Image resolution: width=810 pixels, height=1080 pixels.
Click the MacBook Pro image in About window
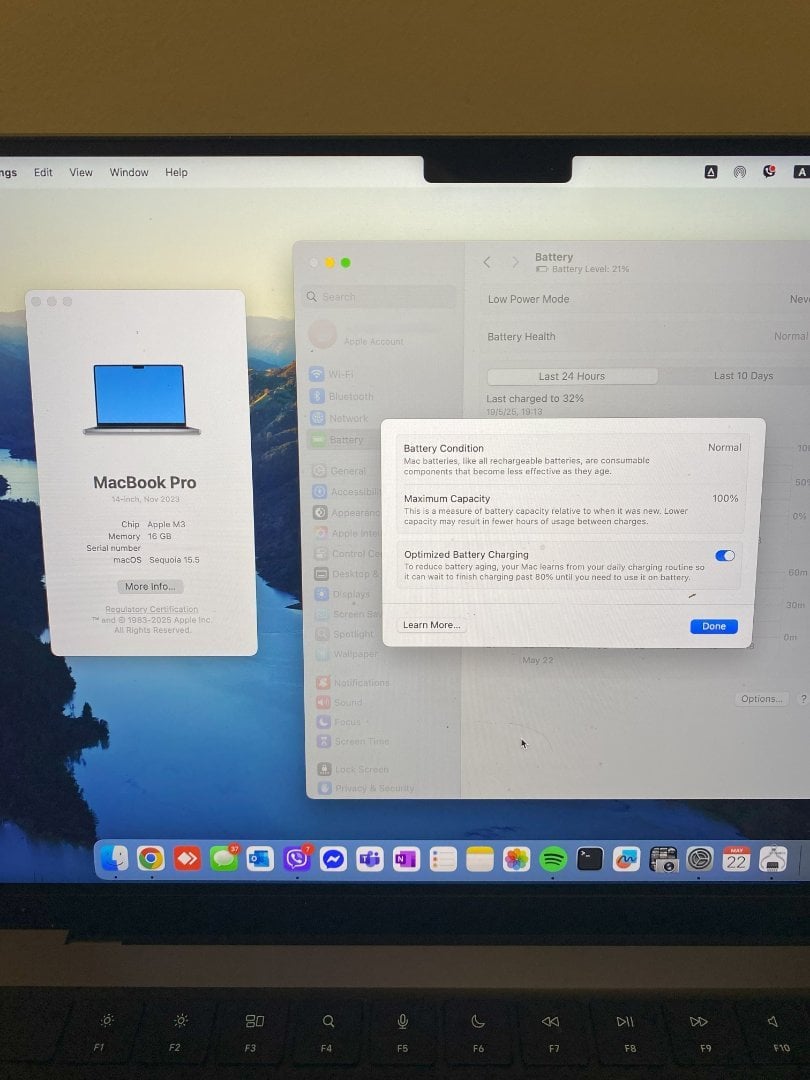click(141, 399)
